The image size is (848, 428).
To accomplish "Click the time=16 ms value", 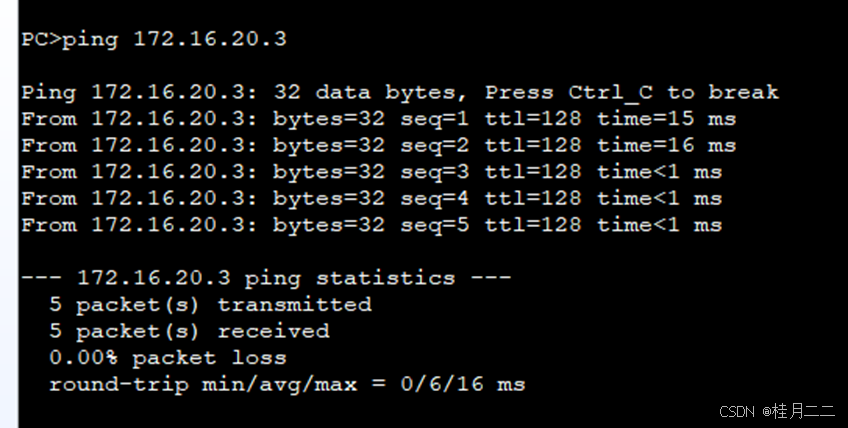I will point(666,146).
